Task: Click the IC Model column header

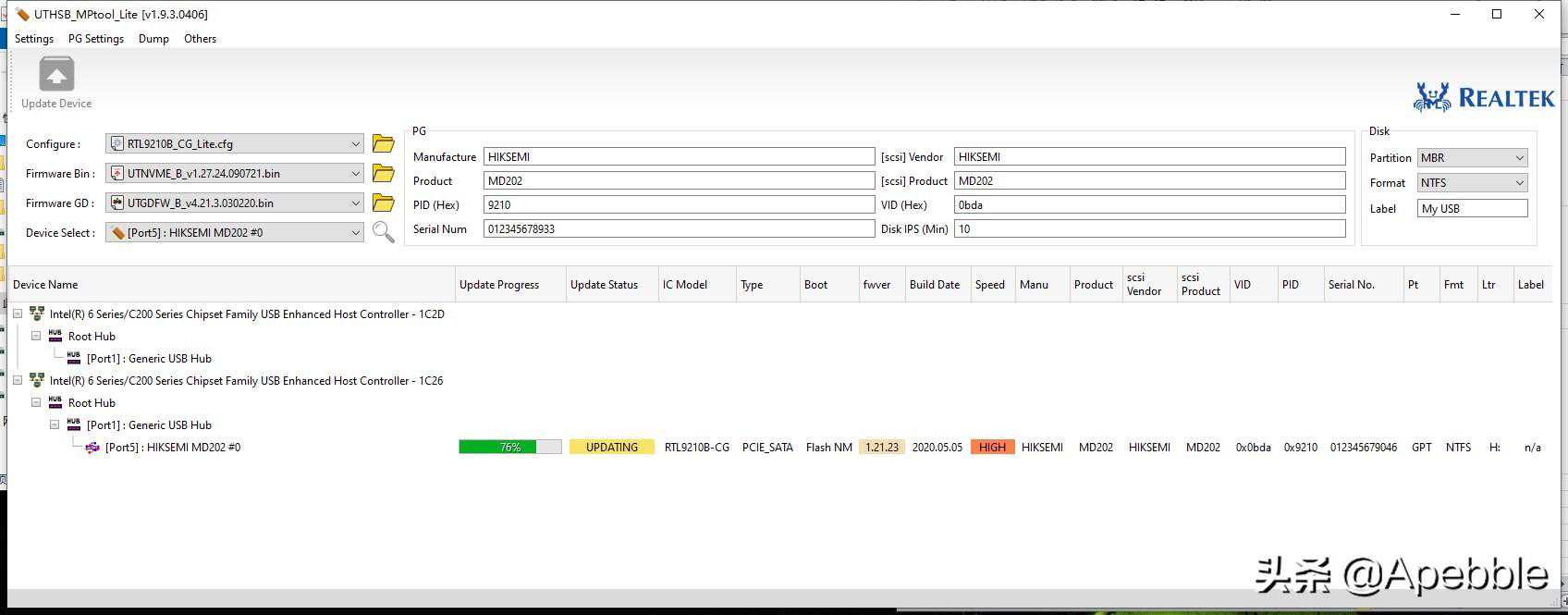Action: click(x=685, y=285)
